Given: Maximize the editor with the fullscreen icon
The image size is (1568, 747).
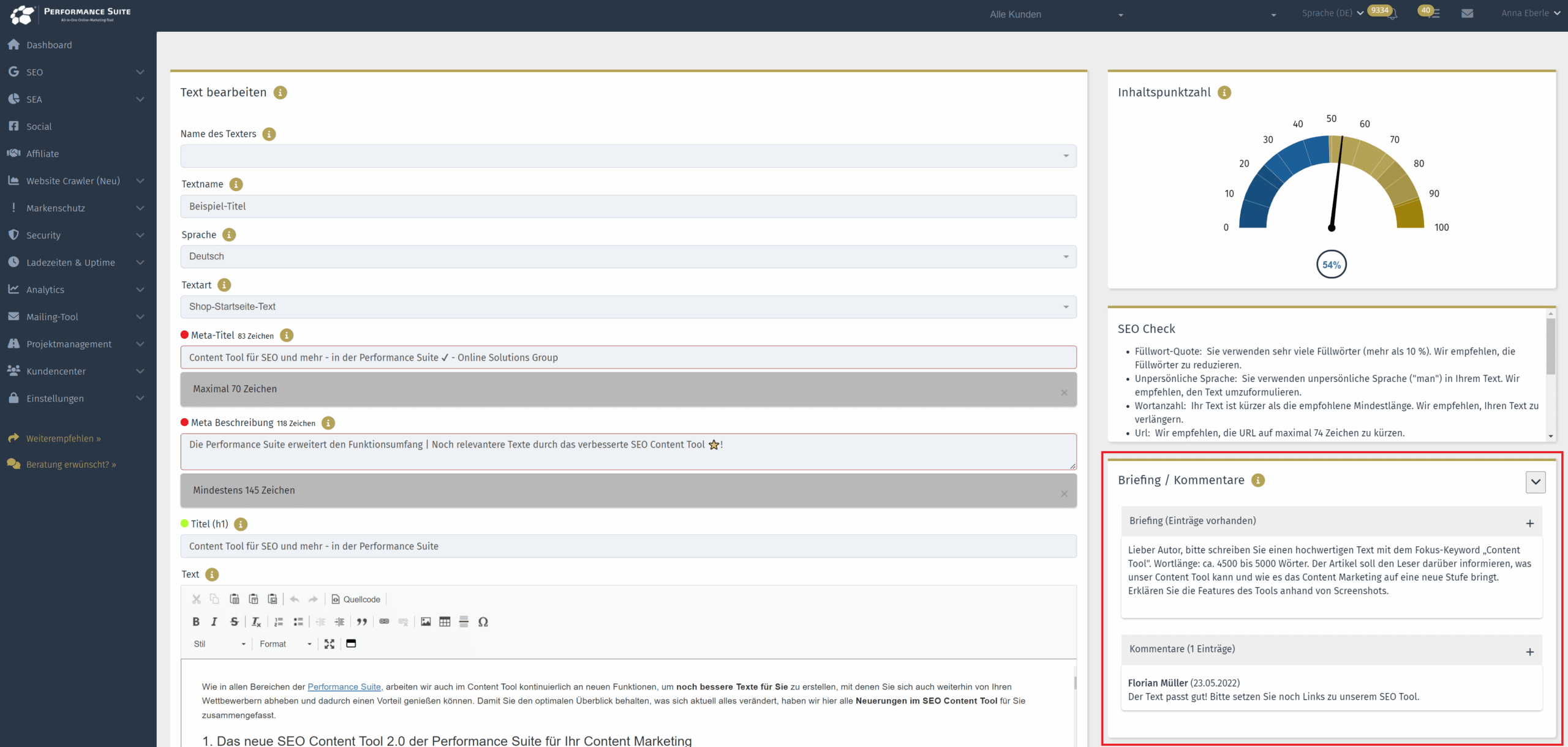Looking at the screenshot, I should point(330,644).
